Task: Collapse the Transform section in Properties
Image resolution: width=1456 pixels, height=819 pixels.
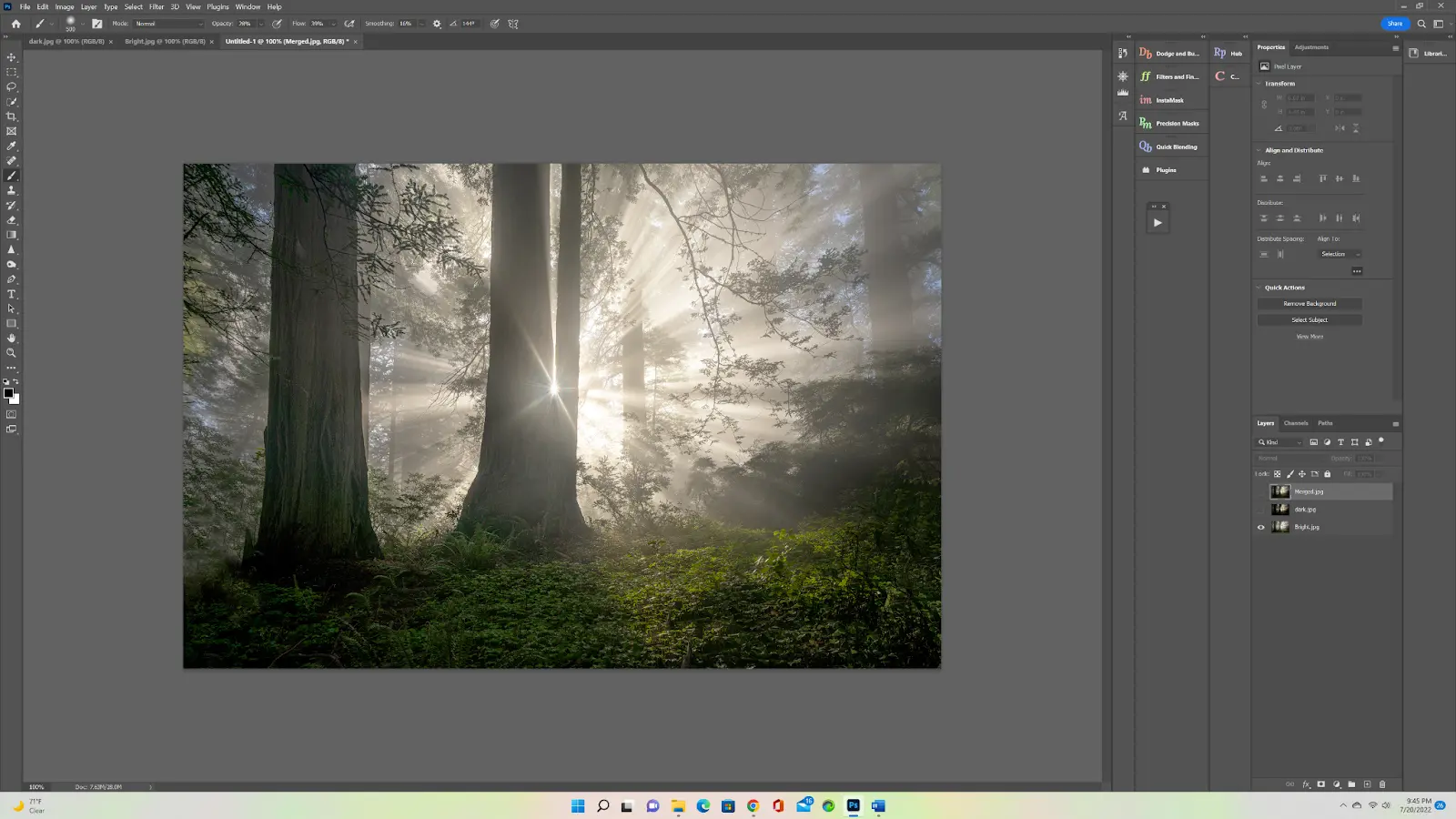Action: coord(1259,83)
